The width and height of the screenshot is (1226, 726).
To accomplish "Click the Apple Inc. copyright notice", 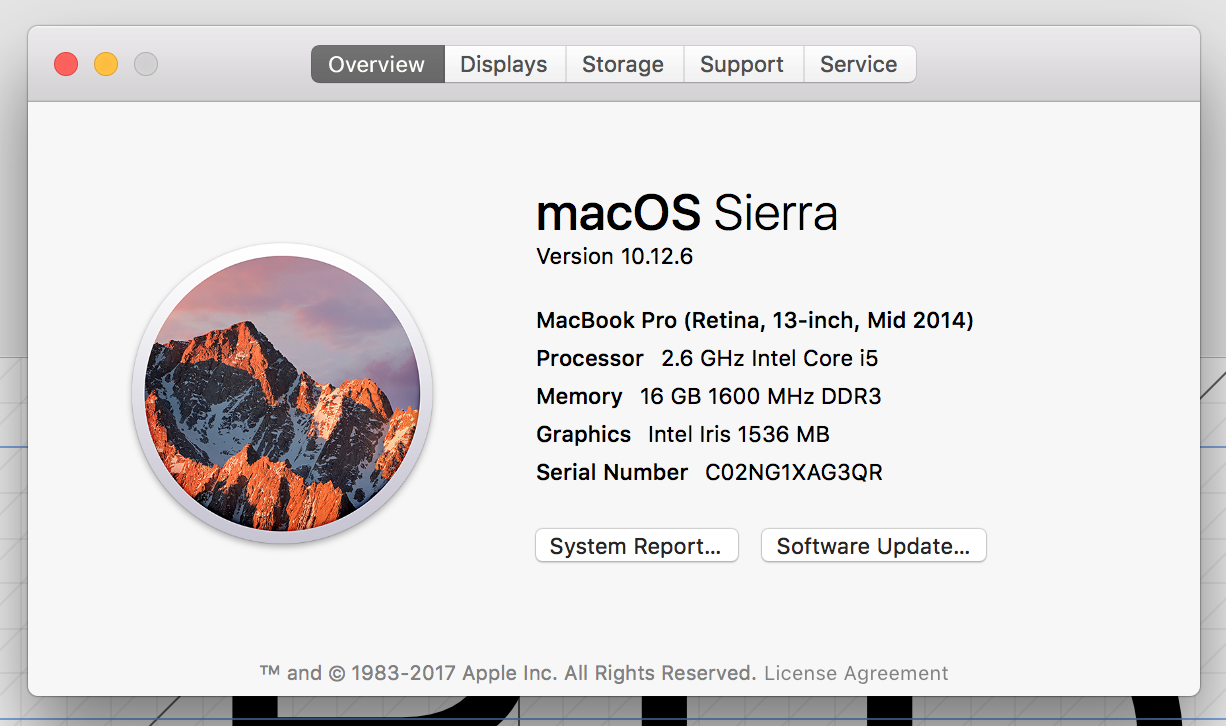I will pyautogui.click(x=508, y=673).
